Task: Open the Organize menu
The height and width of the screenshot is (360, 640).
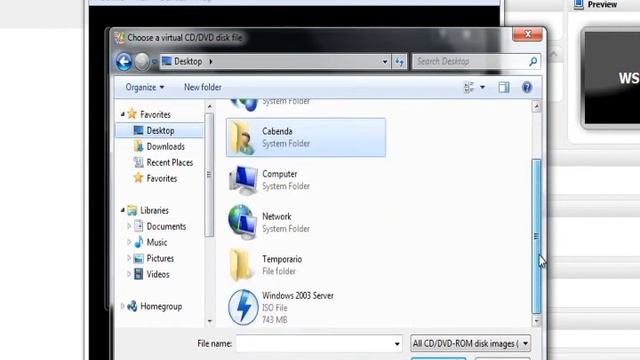Action: (x=145, y=87)
